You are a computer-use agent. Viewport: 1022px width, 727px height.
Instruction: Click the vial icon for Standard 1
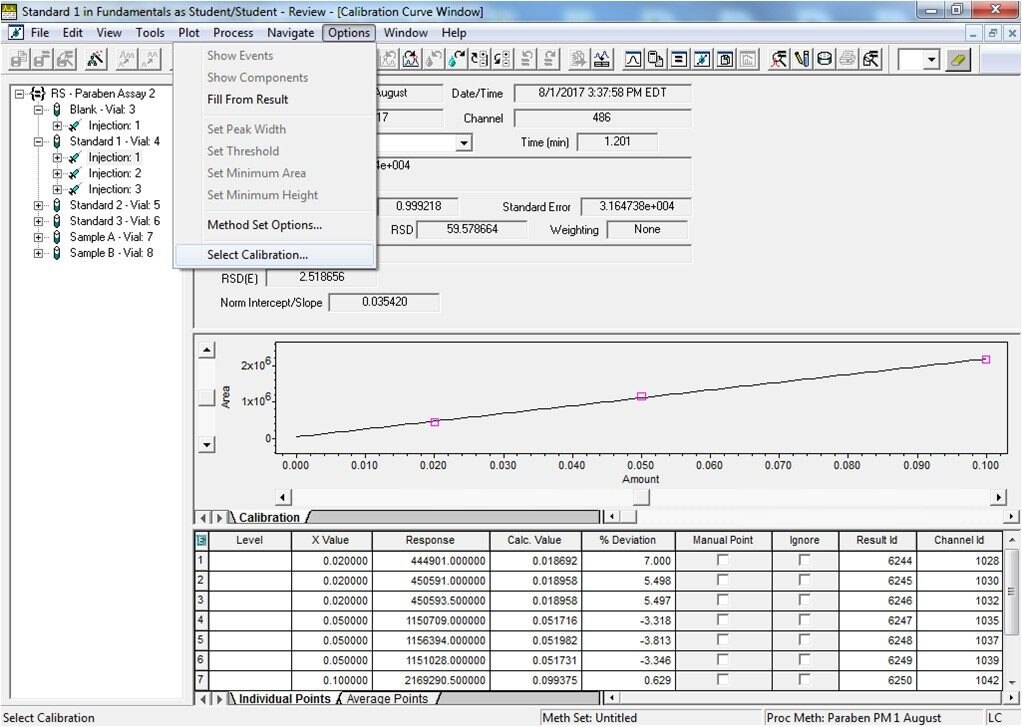(x=57, y=141)
